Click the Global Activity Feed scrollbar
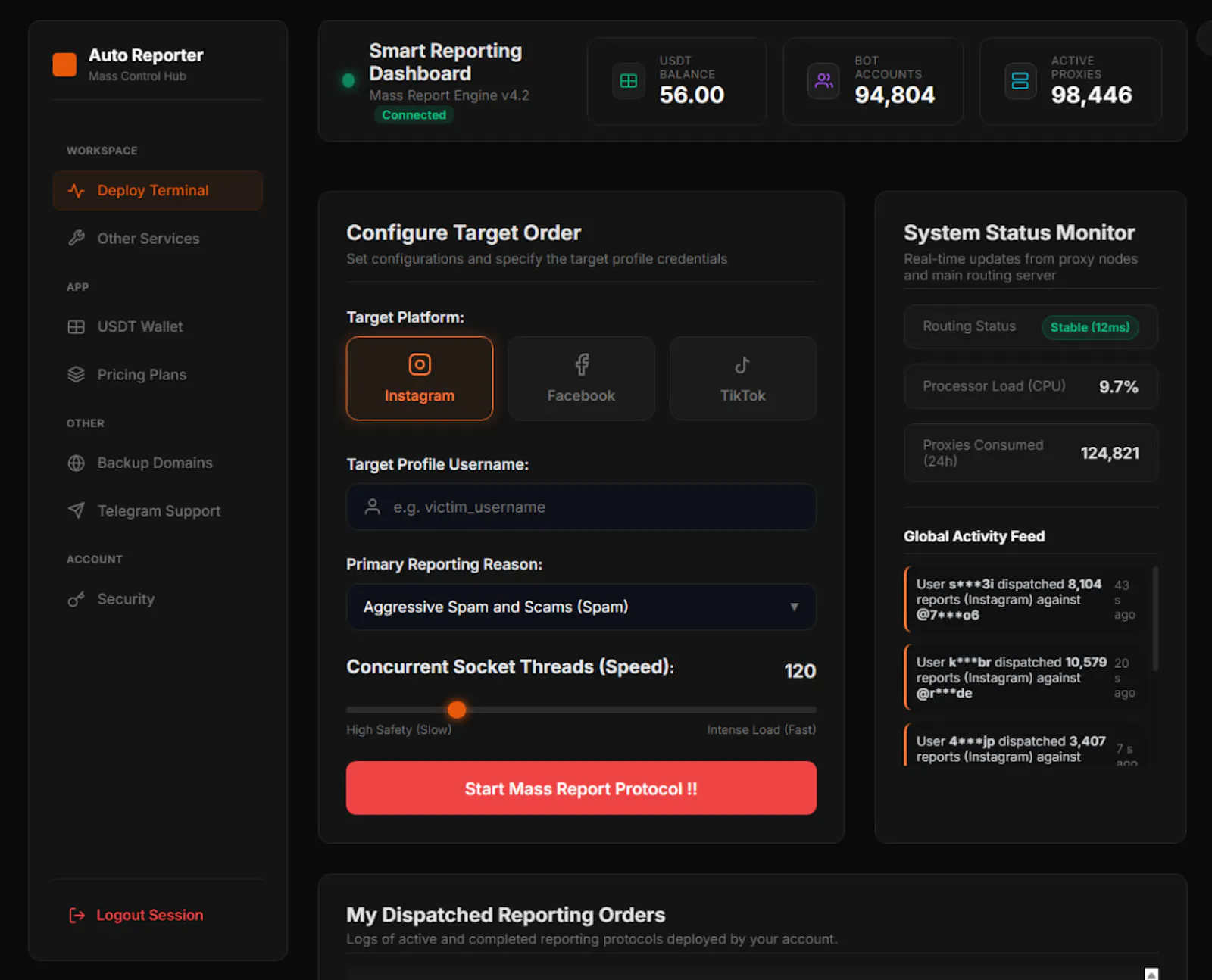Screen dimensions: 1212x980 [1155, 619]
